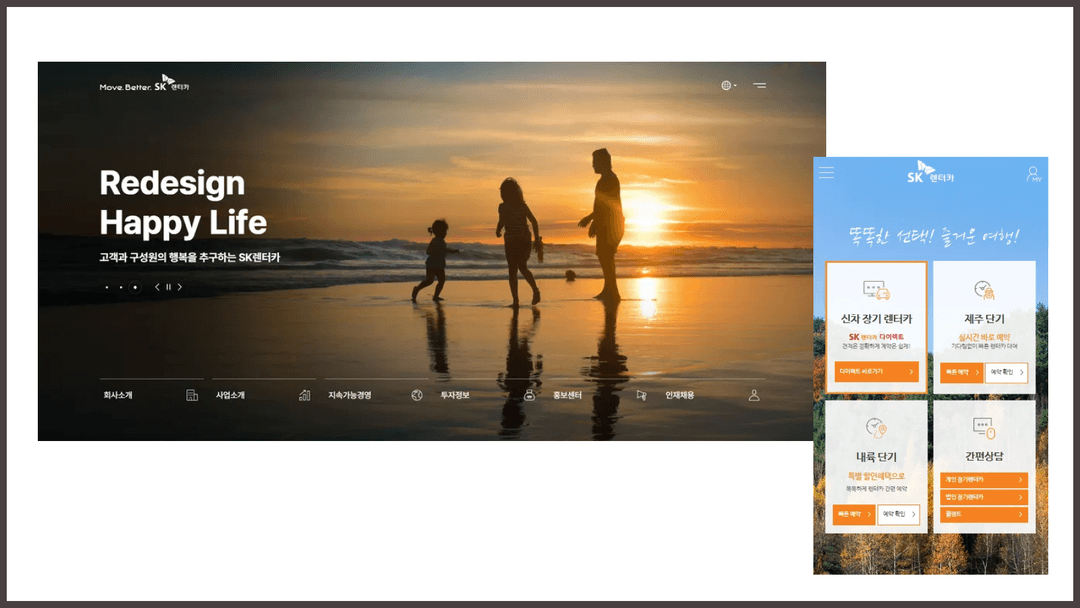Click the 제주 단기 clock icon
Viewport: 1080px width, 608px height.
tap(984, 291)
